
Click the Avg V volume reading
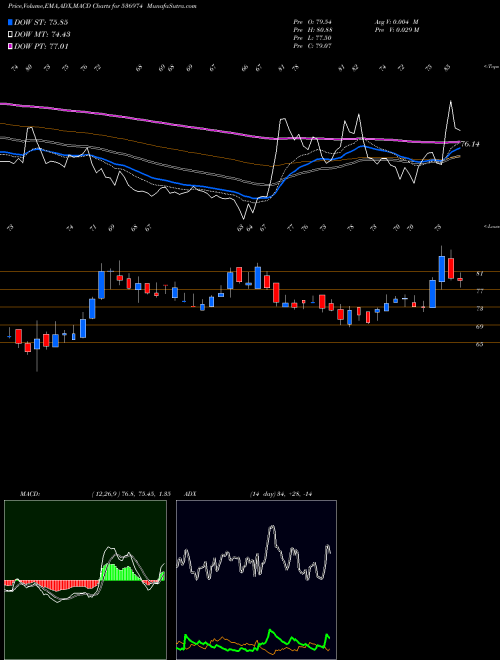pyautogui.click(x=396, y=22)
